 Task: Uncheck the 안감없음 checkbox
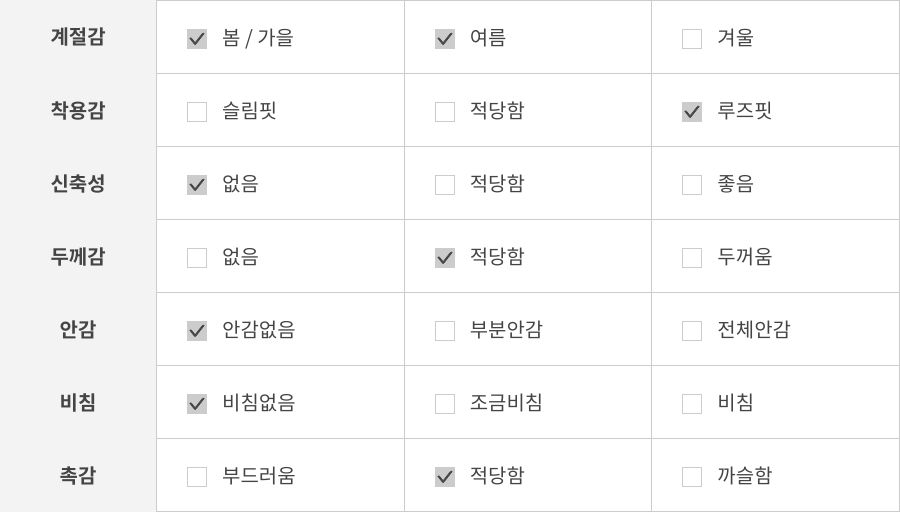click(197, 331)
